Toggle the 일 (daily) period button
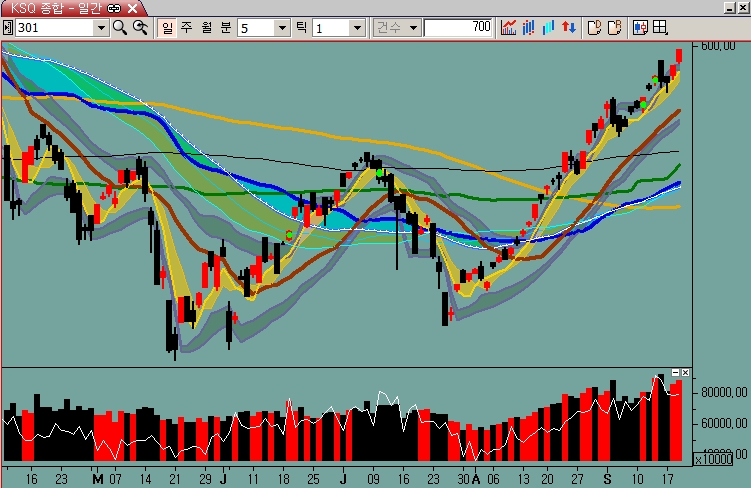This screenshot has height=488, width=751. (x=166, y=28)
